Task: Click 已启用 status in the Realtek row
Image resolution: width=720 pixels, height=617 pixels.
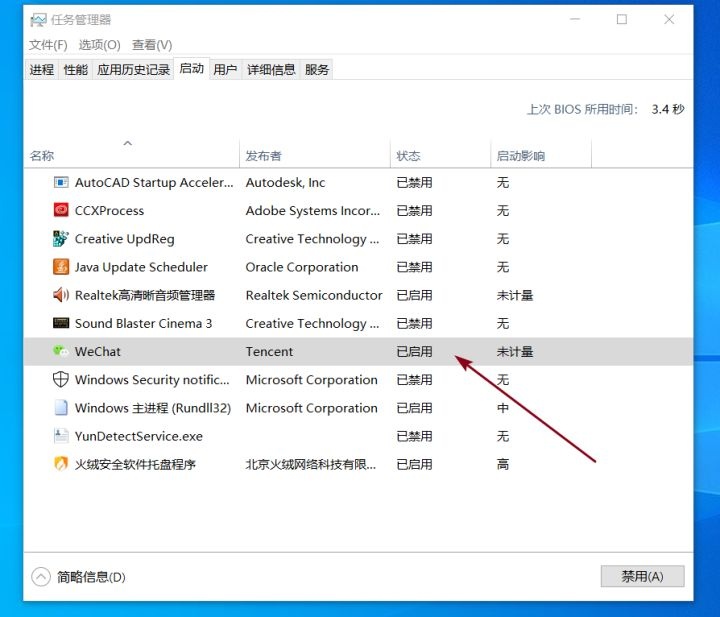Action: coord(415,295)
